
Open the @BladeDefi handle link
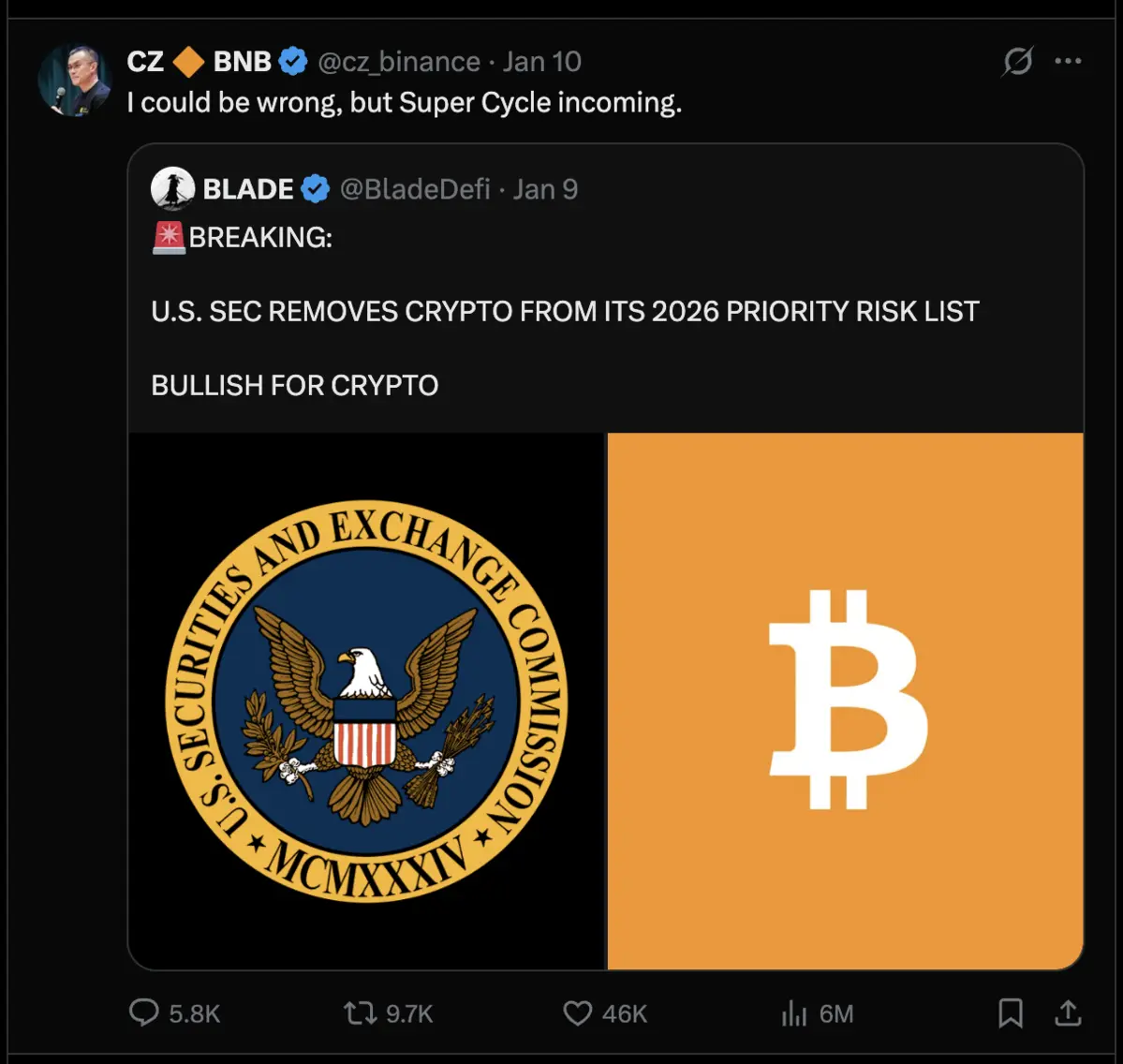click(x=415, y=189)
